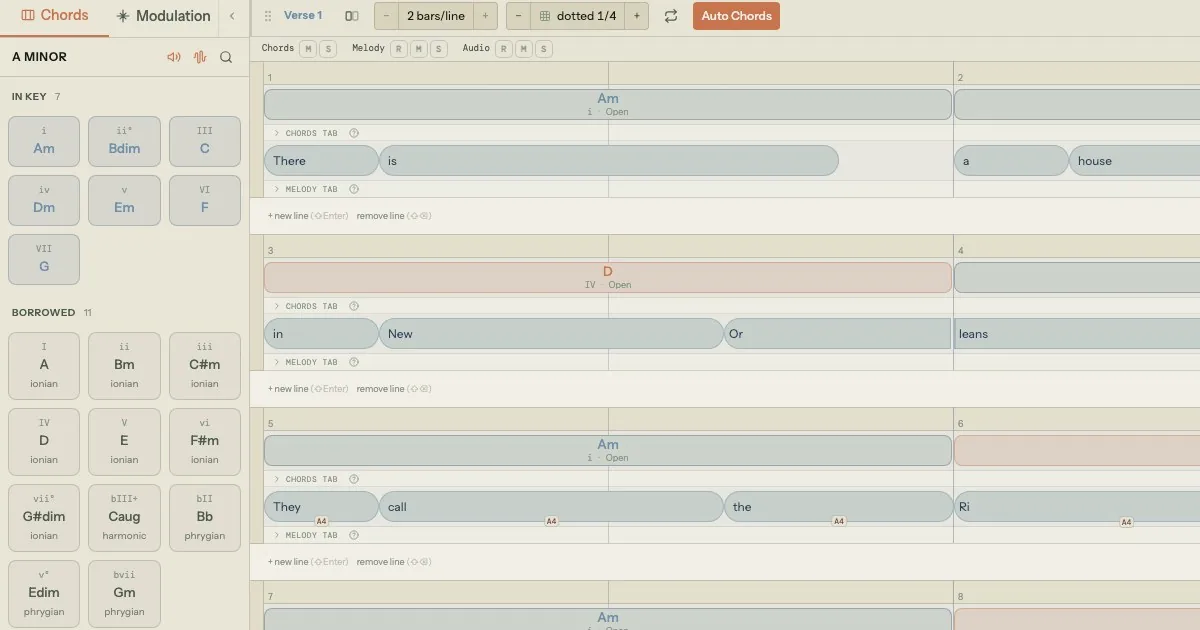
Task: Increase bars per line with plus
Action: point(485,16)
